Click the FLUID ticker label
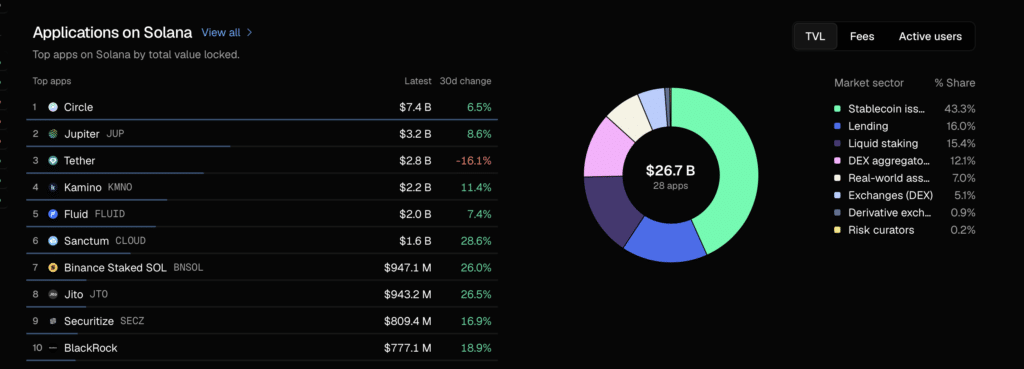Image resolution: width=1024 pixels, height=369 pixels. tap(110, 214)
